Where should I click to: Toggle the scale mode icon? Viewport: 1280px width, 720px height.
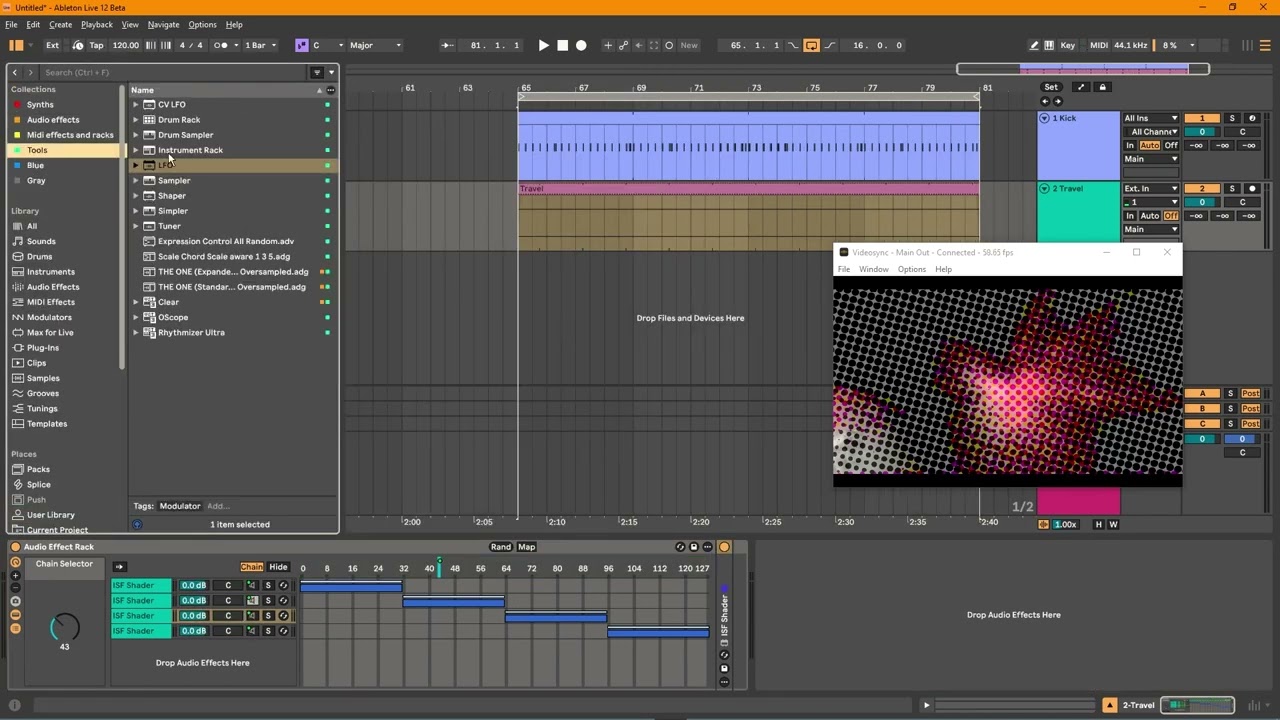point(301,45)
